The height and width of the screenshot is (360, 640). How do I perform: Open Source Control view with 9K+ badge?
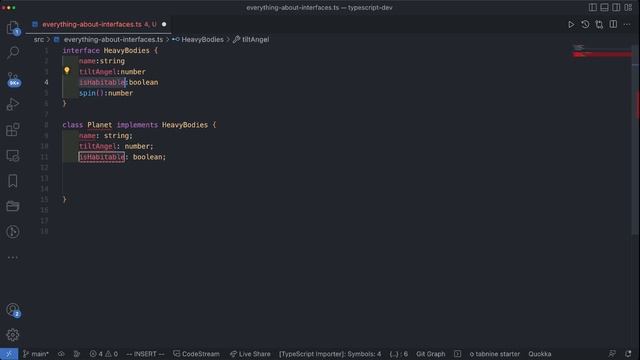click(13, 79)
